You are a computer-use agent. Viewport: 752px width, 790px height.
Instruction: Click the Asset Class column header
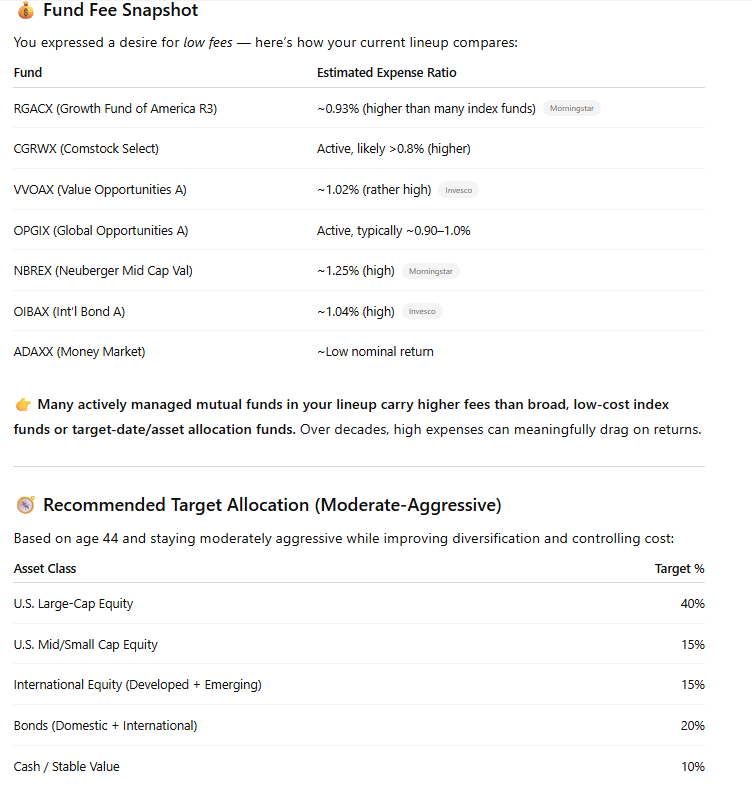(45, 569)
